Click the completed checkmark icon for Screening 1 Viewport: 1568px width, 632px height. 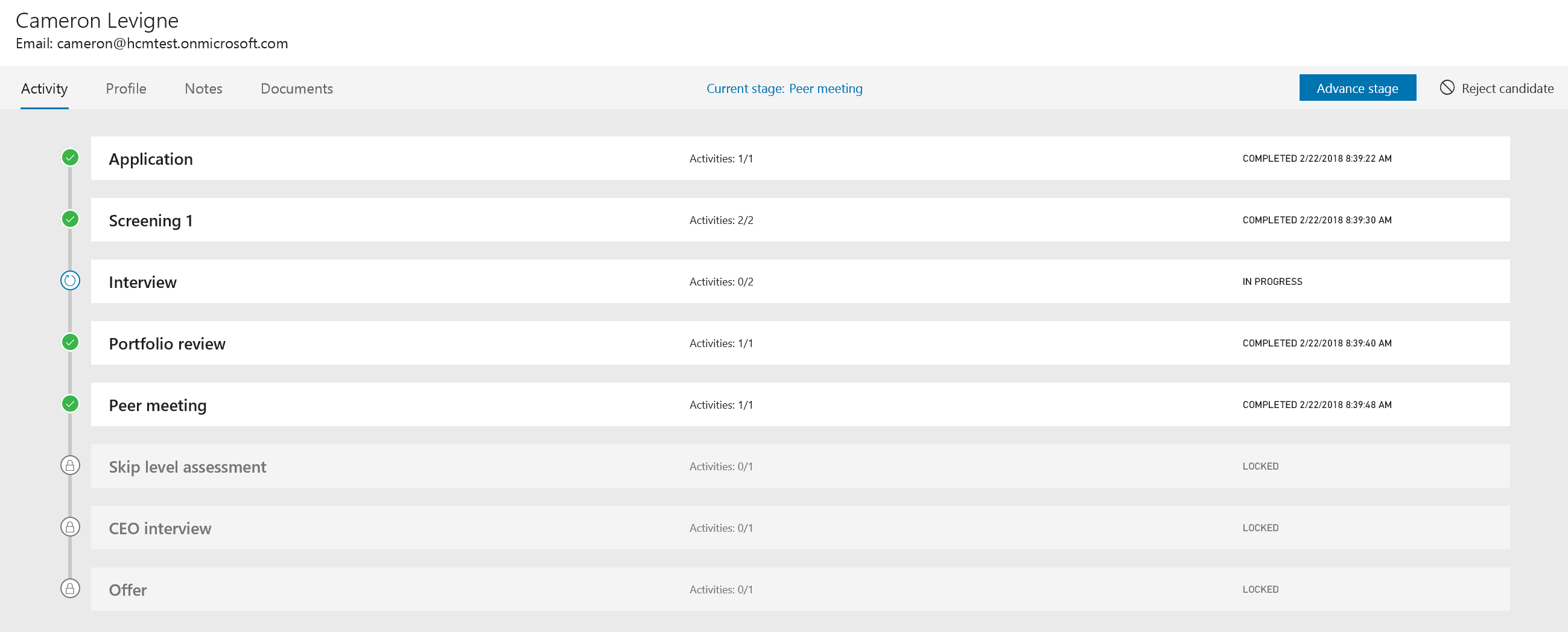(70, 219)
